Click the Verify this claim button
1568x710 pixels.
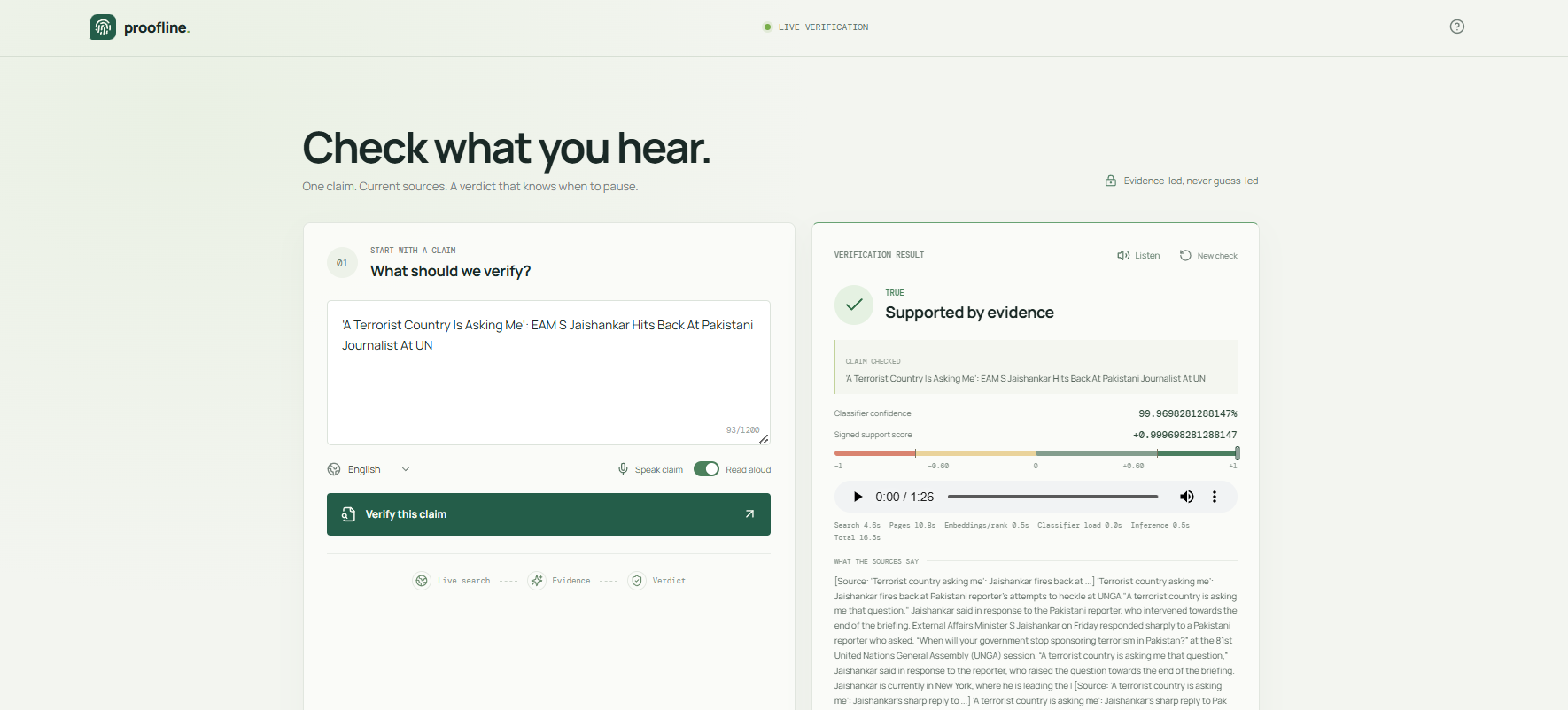pyautogui.click(x=548, y=514)
